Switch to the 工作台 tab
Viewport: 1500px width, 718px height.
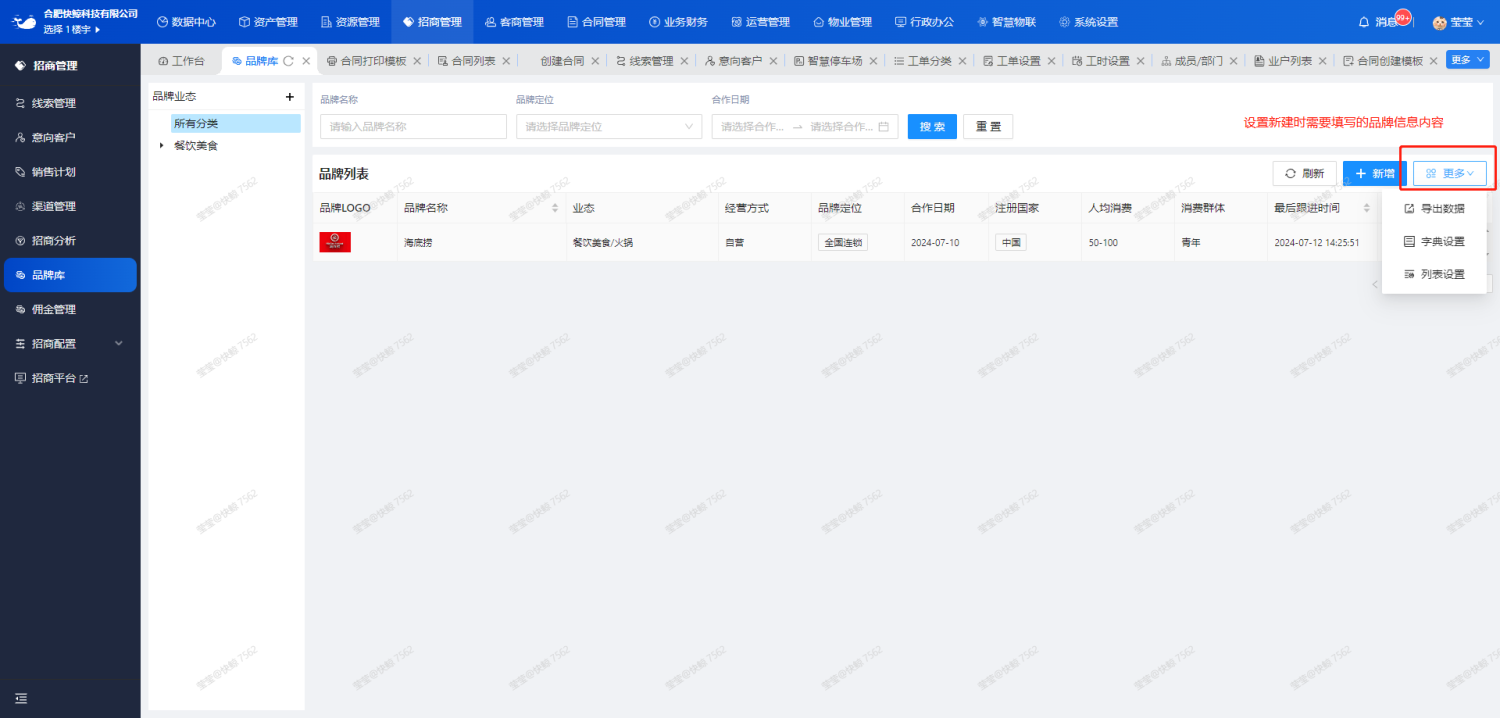[182, 61]
